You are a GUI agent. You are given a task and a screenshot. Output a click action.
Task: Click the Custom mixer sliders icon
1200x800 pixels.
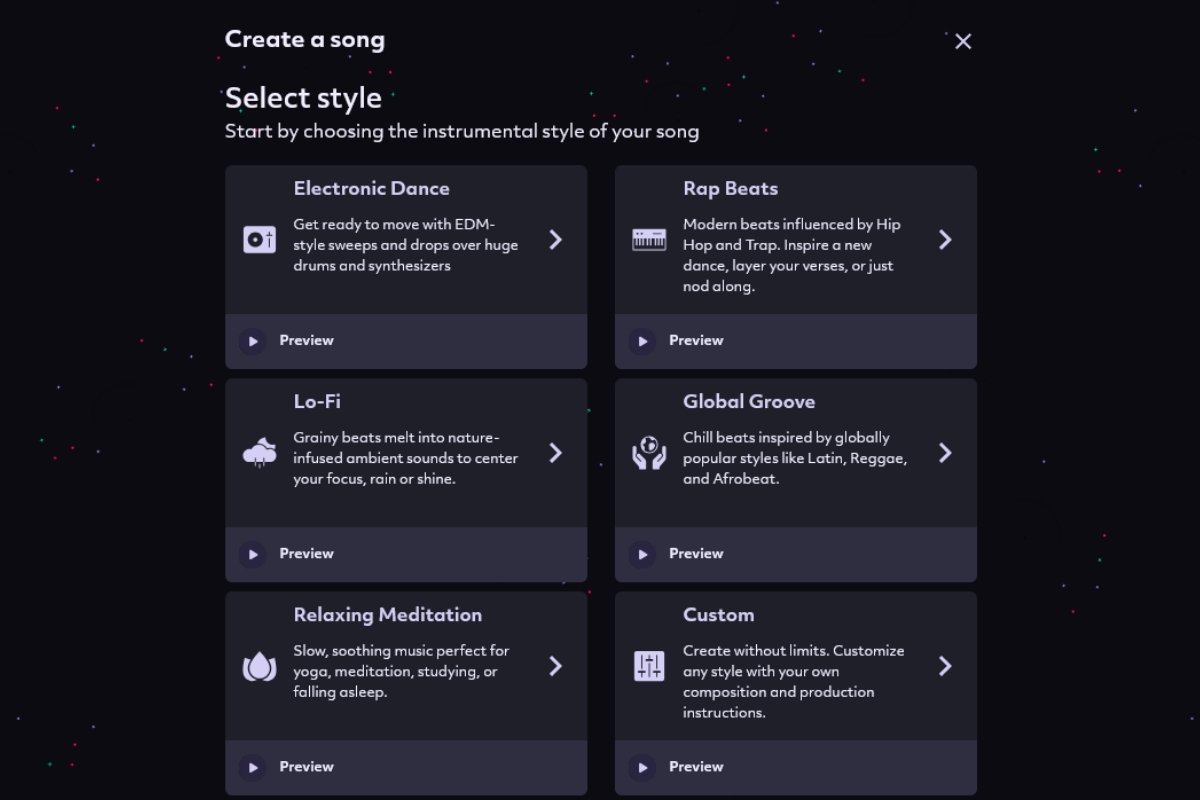coord(649,666)
